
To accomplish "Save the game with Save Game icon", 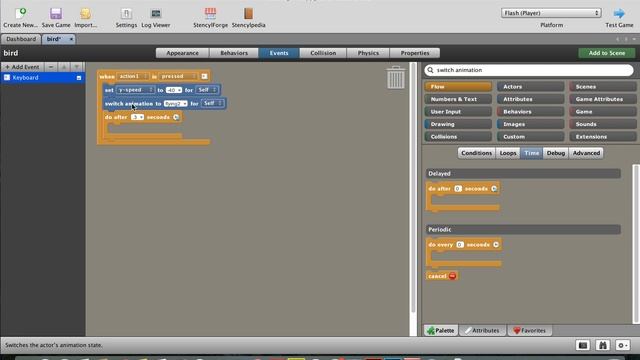I will (56, 13).
